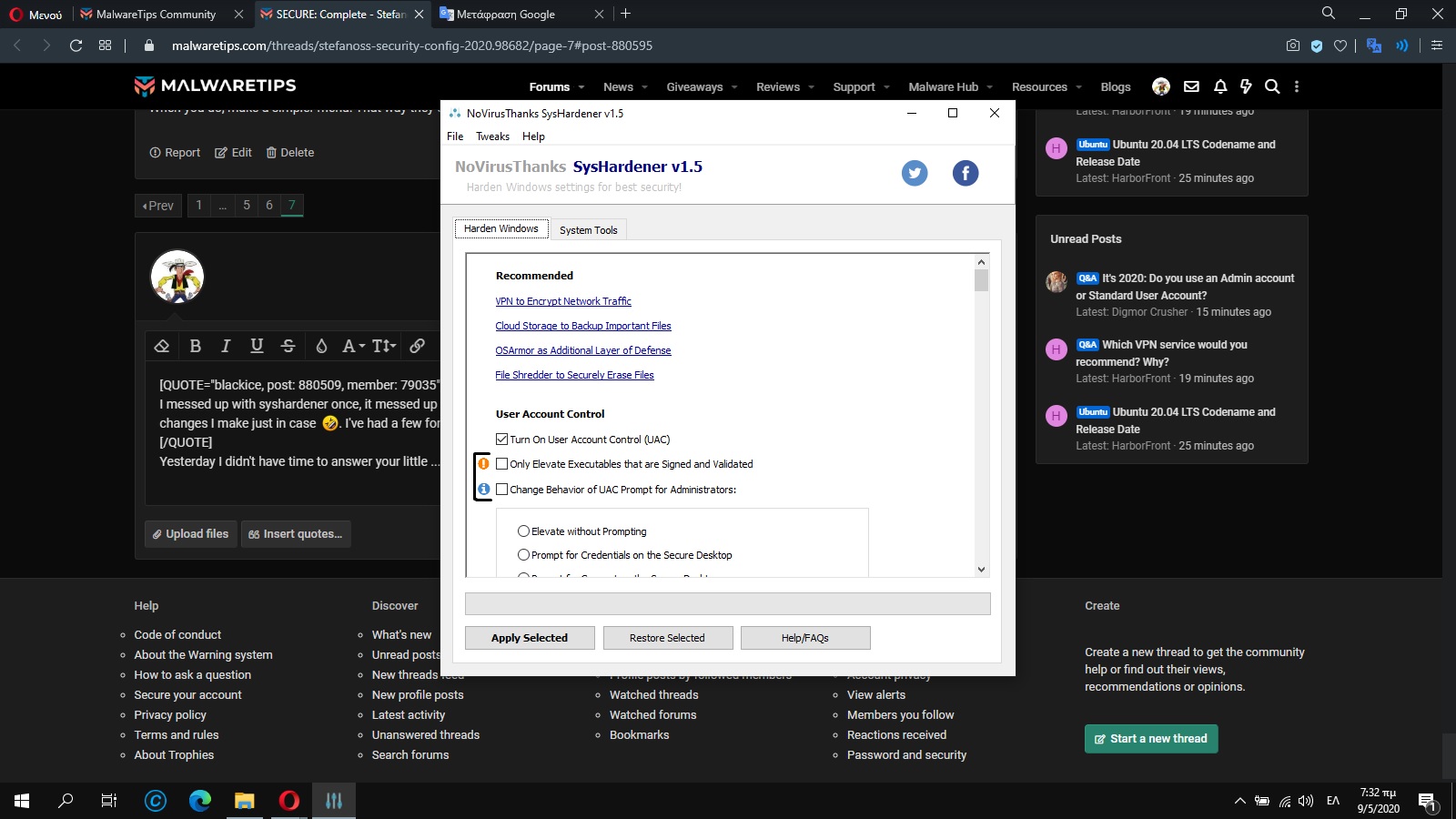Image resolution: width=1456 pixels, height=819 pixels.
Task: Open the forum alerts bell icon
Action: 1220,86
